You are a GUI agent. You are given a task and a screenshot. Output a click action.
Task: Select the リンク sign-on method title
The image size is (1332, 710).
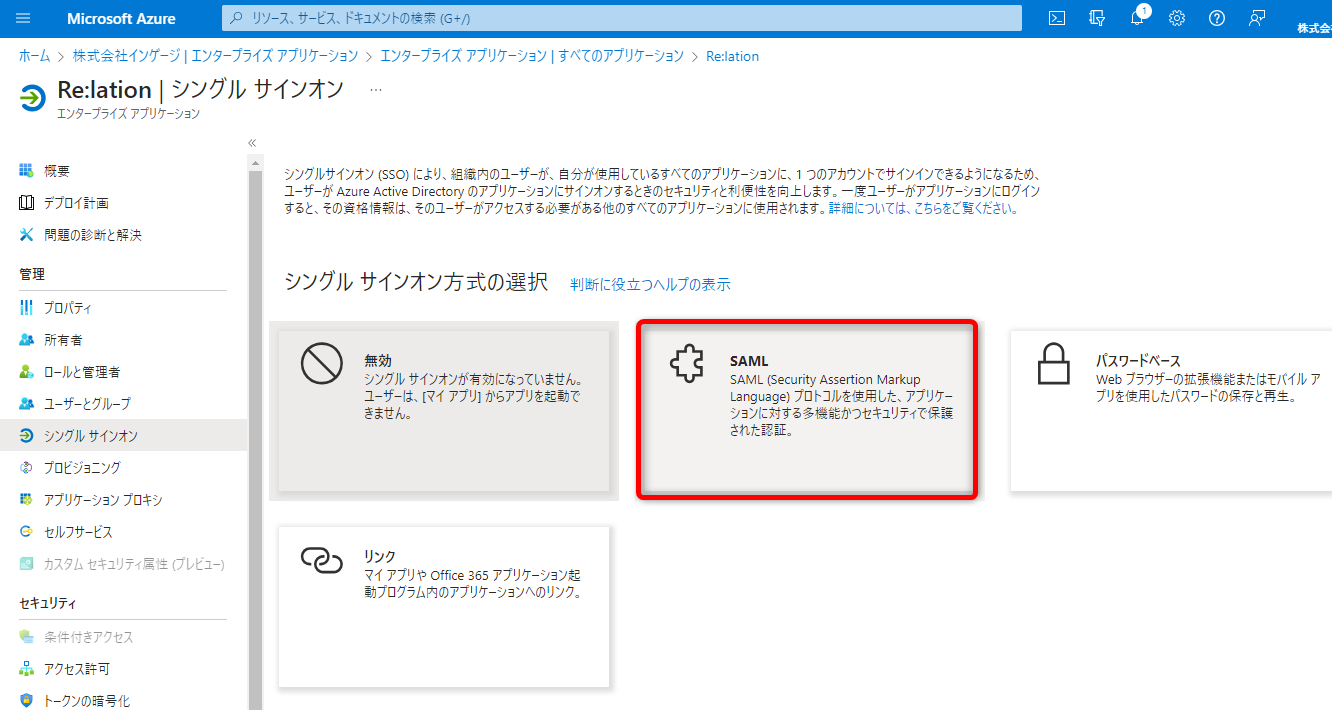coord(380,556)
